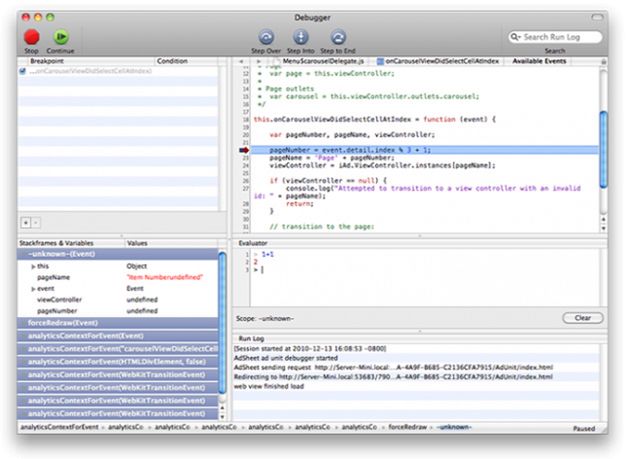Add a breakpoint with the plus button
This screenshot has height=459, width=630.
click(26, 223)
